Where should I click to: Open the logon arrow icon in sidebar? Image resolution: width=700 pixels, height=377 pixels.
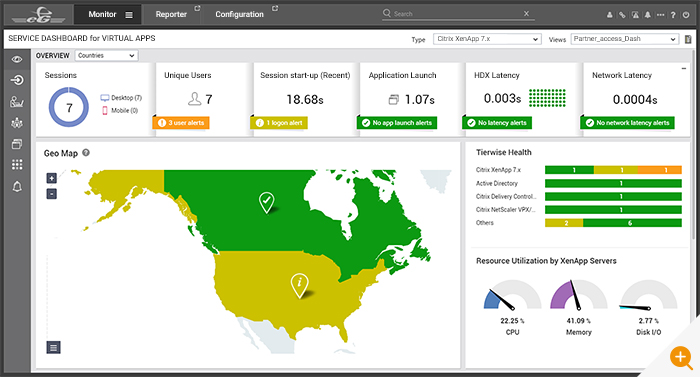17,80
